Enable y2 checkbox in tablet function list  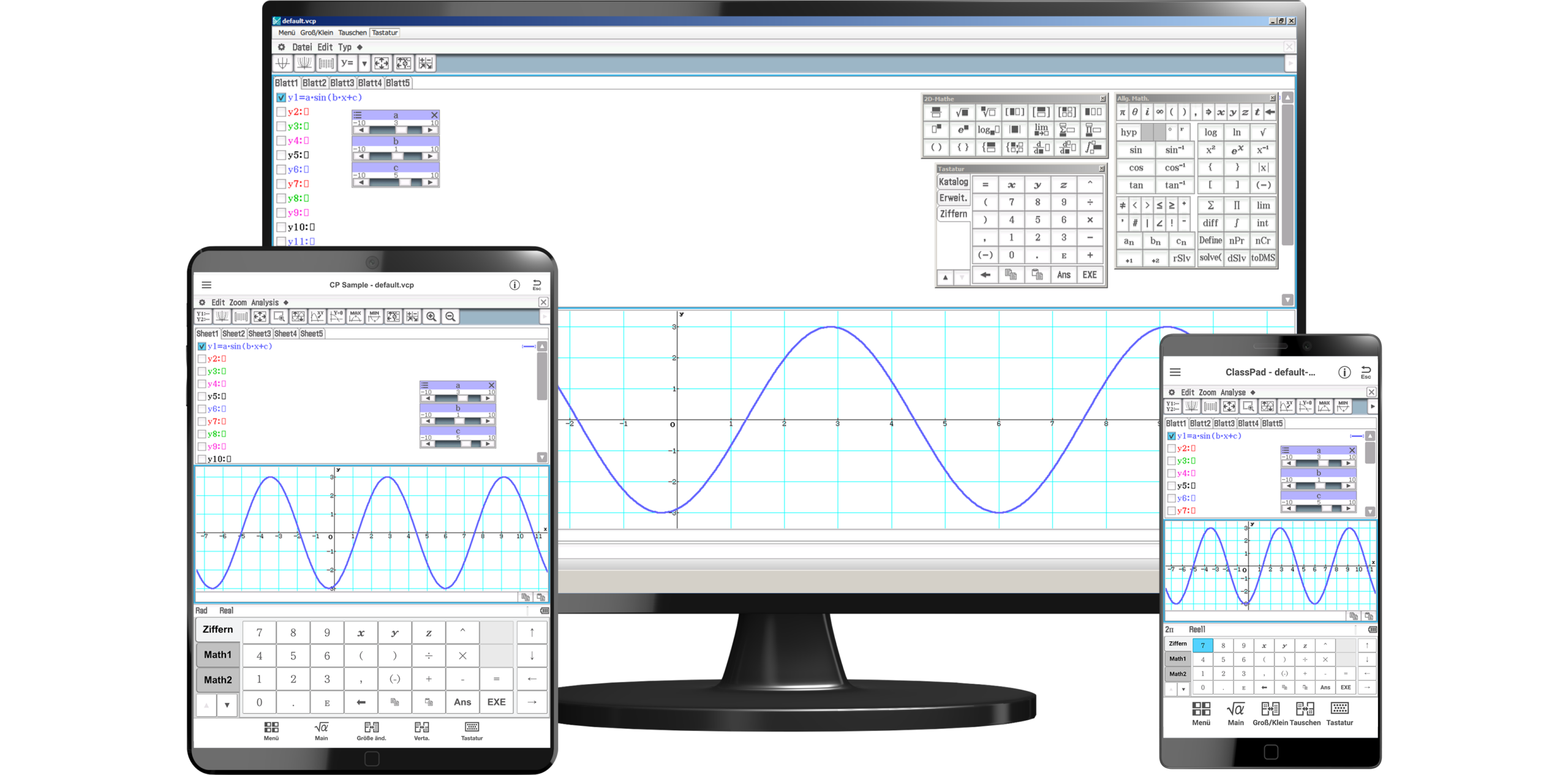pyautogui.click(x=202, y=359)
